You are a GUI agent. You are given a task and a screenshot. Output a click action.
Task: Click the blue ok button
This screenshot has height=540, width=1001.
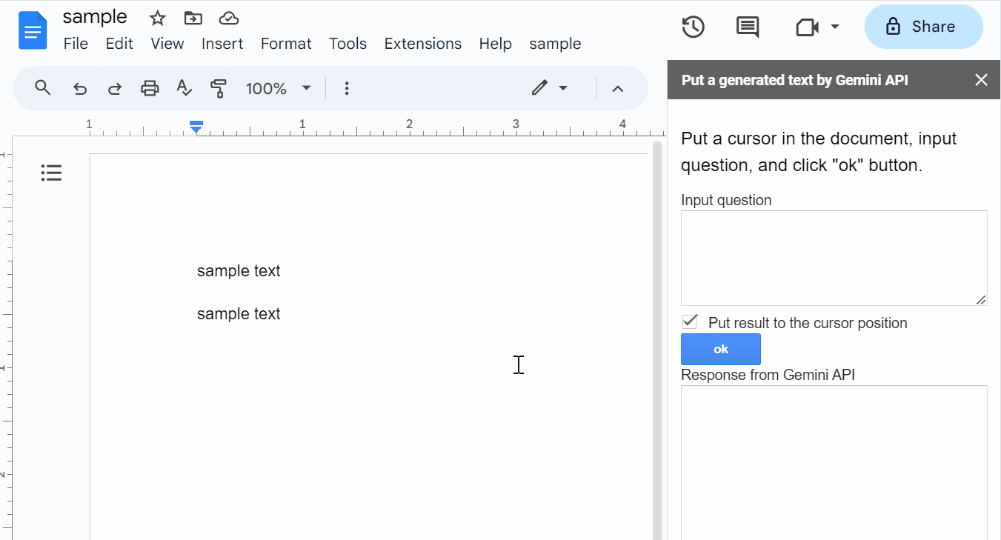tap(721, 349)
